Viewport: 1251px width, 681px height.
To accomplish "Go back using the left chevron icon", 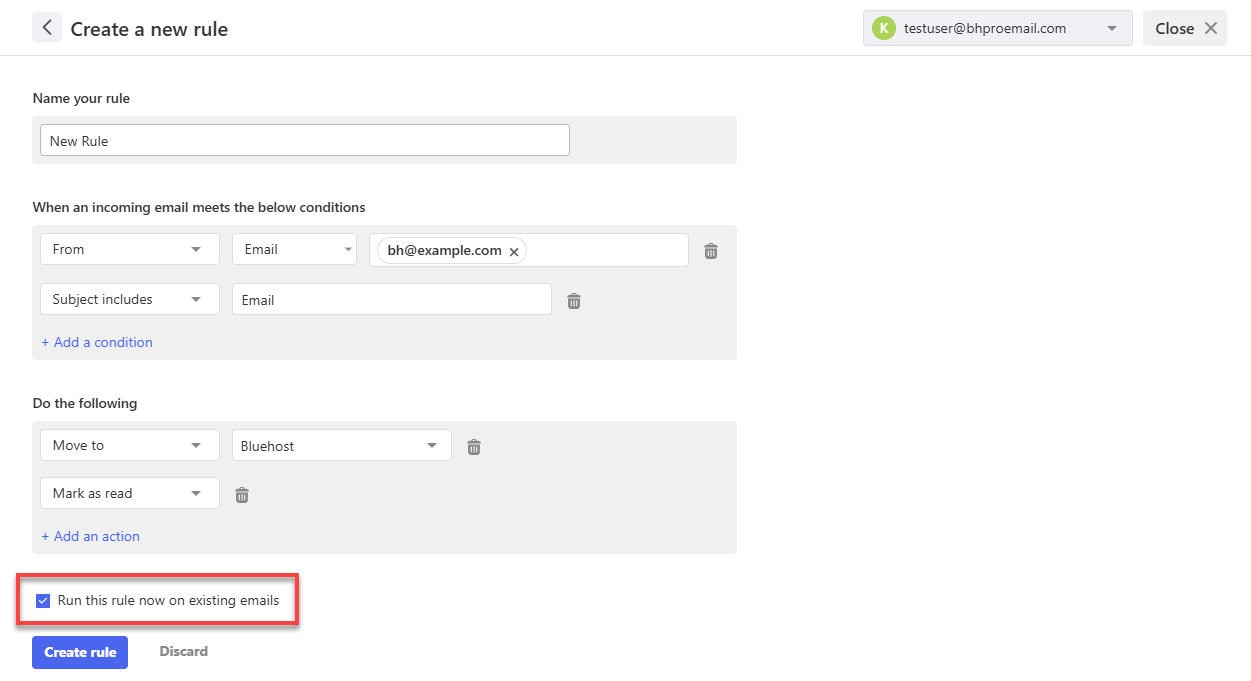I will click(x=47, y=28).
